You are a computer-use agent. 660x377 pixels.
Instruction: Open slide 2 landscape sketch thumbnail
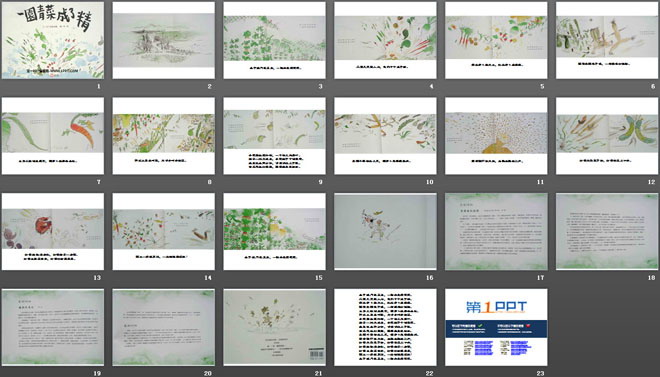(164, 40)
